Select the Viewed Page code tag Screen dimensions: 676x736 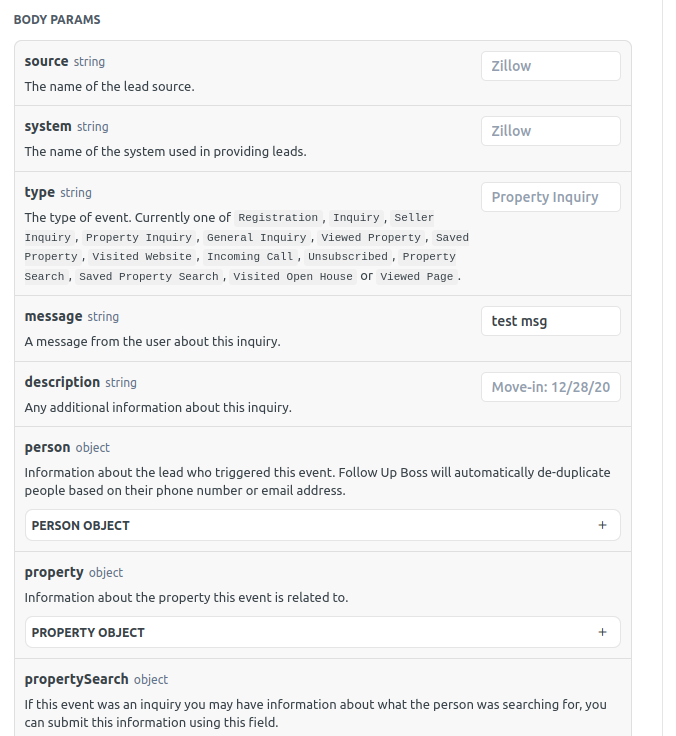pos(416,277)
